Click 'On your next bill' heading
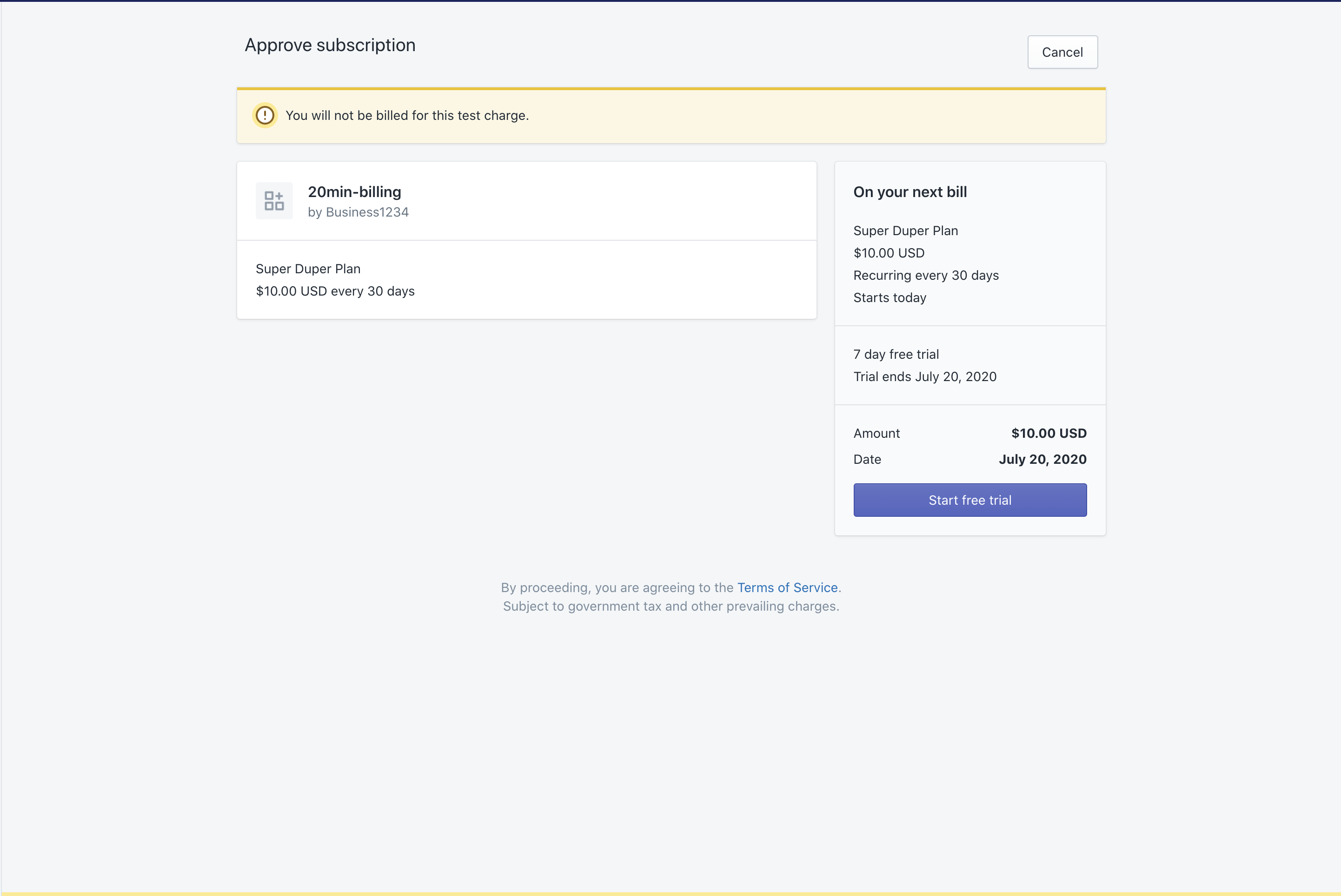The width and height of the screenshot is (1341, 896). coord(910,192)
